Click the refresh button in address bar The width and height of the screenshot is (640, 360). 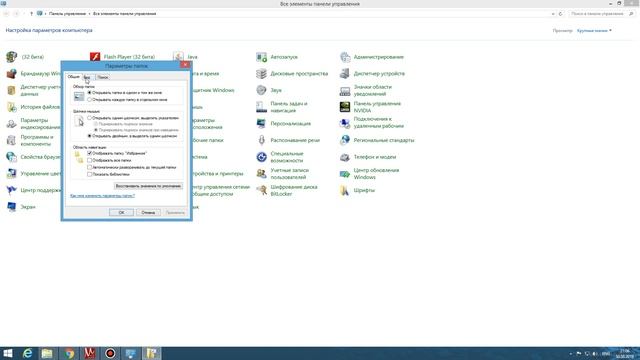[x=560, y=14]
